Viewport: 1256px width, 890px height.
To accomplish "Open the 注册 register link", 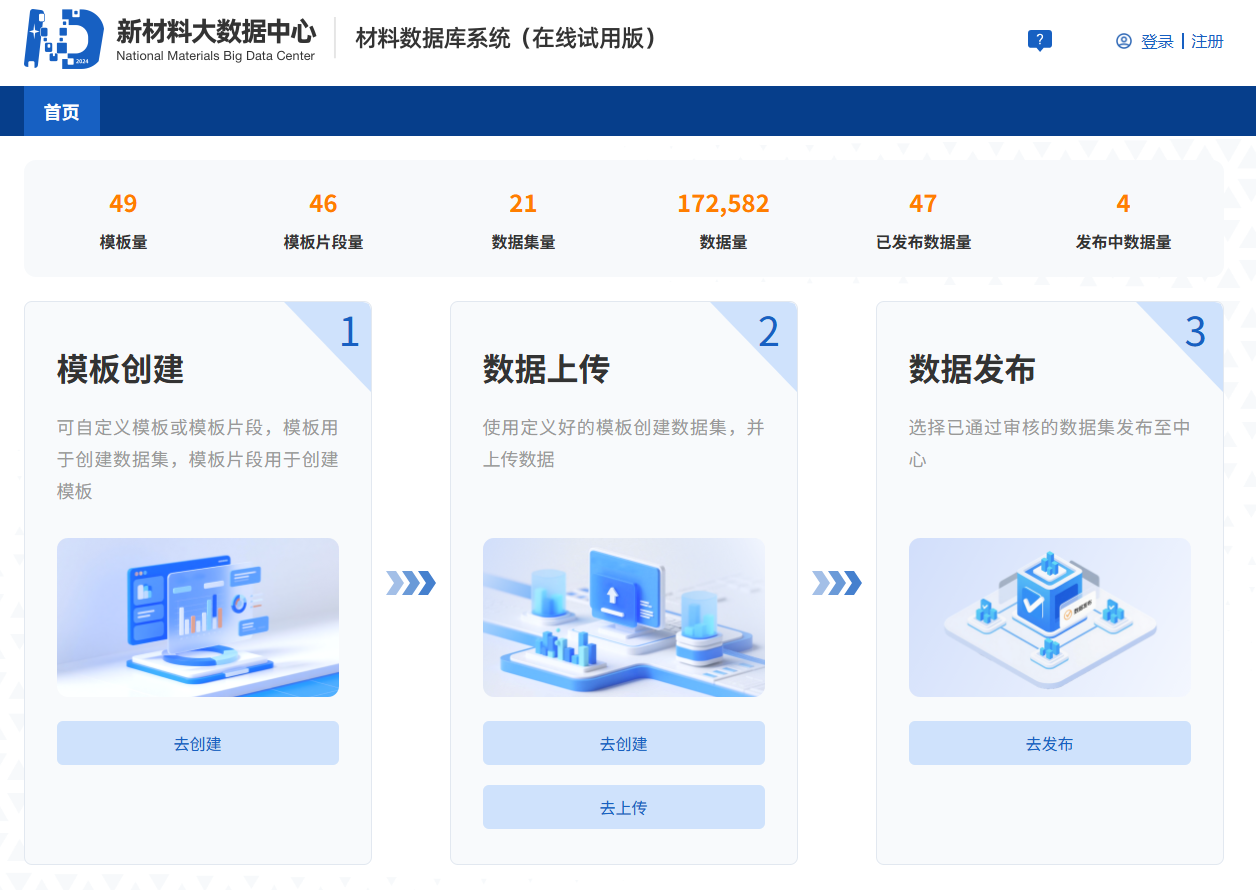I will click(1207, 42).
